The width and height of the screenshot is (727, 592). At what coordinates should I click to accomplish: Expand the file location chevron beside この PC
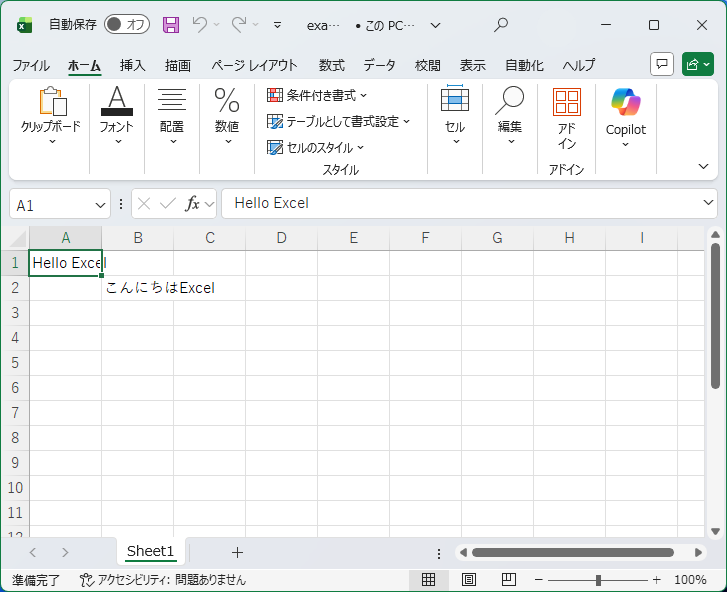click(435, 25)
